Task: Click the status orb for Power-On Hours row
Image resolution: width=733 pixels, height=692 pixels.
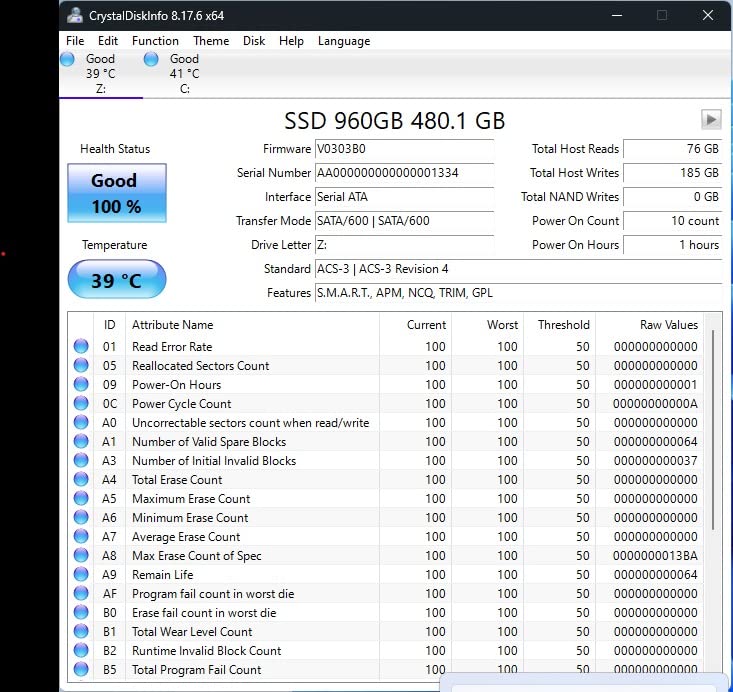Action: coord(81,384)
